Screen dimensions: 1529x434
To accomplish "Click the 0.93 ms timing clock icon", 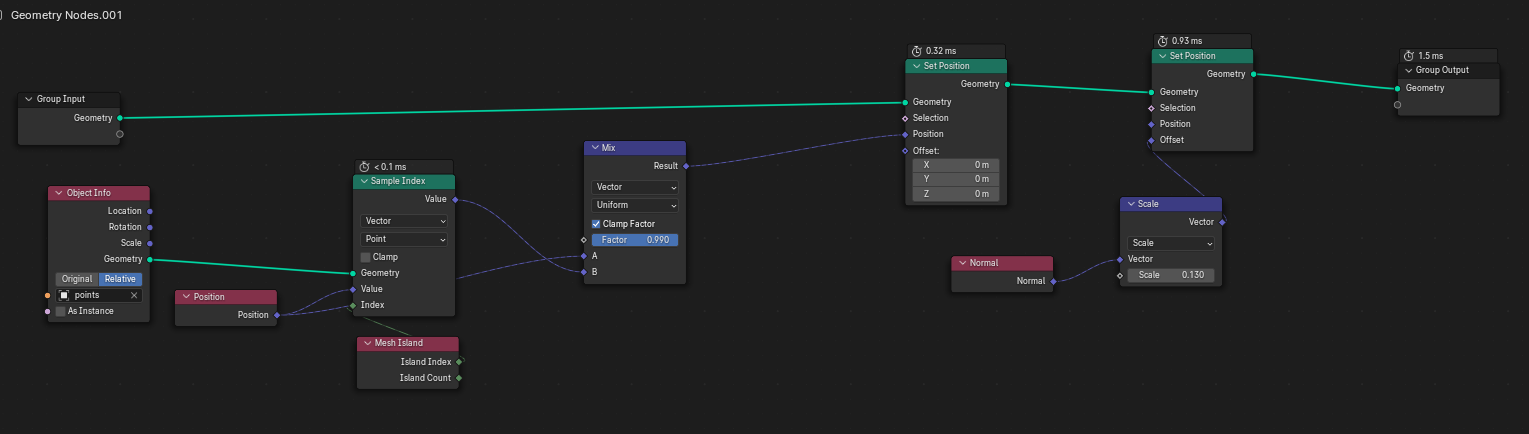I will 1162,41.
